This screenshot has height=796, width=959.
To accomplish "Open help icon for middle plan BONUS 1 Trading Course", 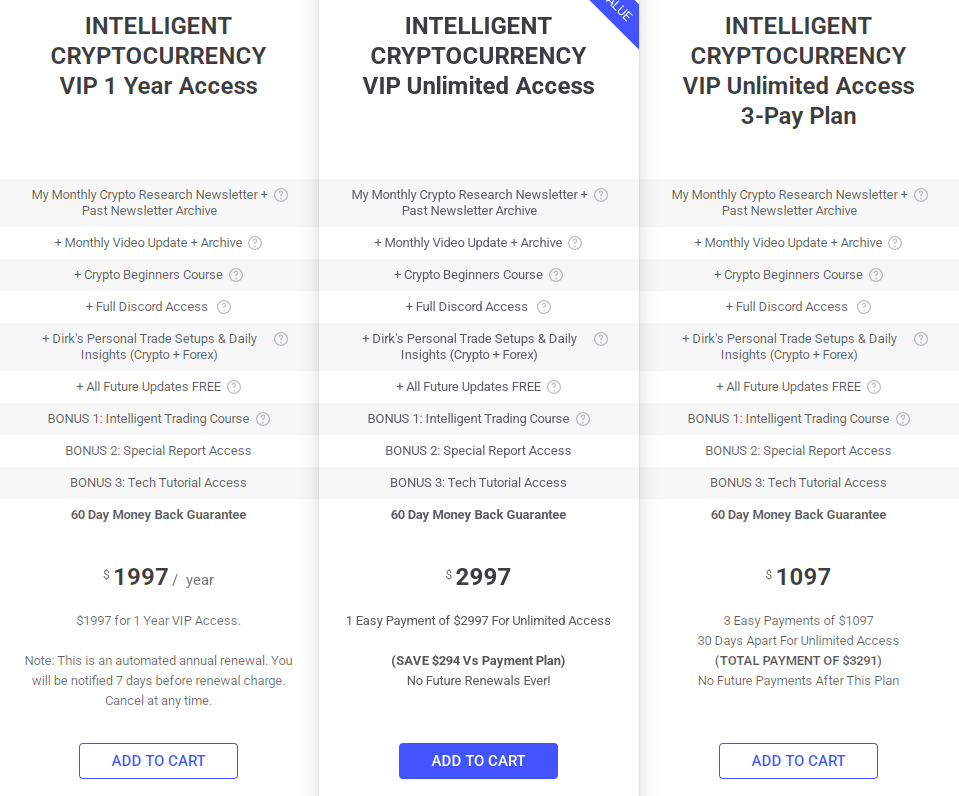I will click(583, 419).
